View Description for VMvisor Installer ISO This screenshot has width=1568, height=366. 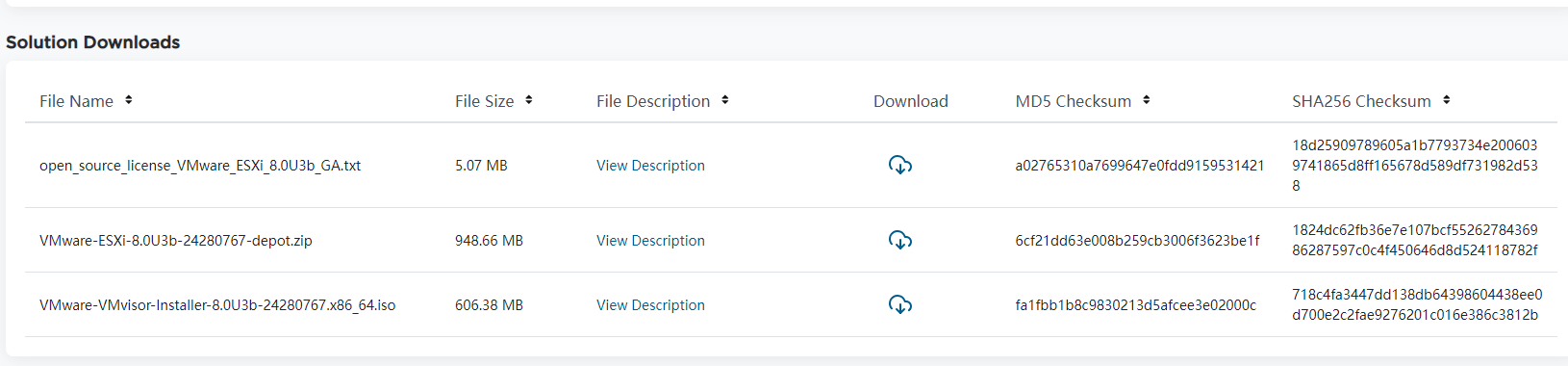(650, 305)
